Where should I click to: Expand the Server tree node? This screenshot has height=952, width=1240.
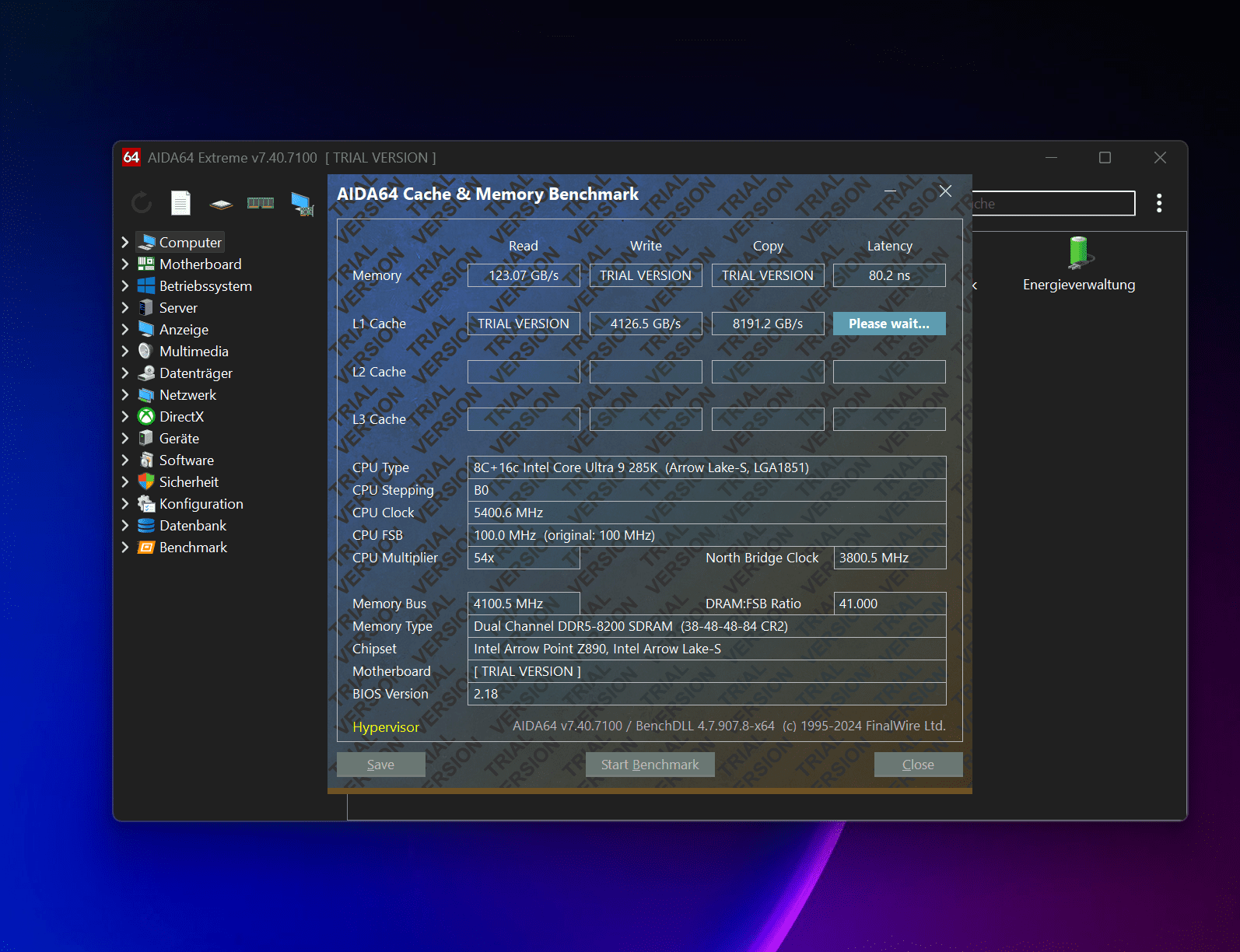point(125,308)
